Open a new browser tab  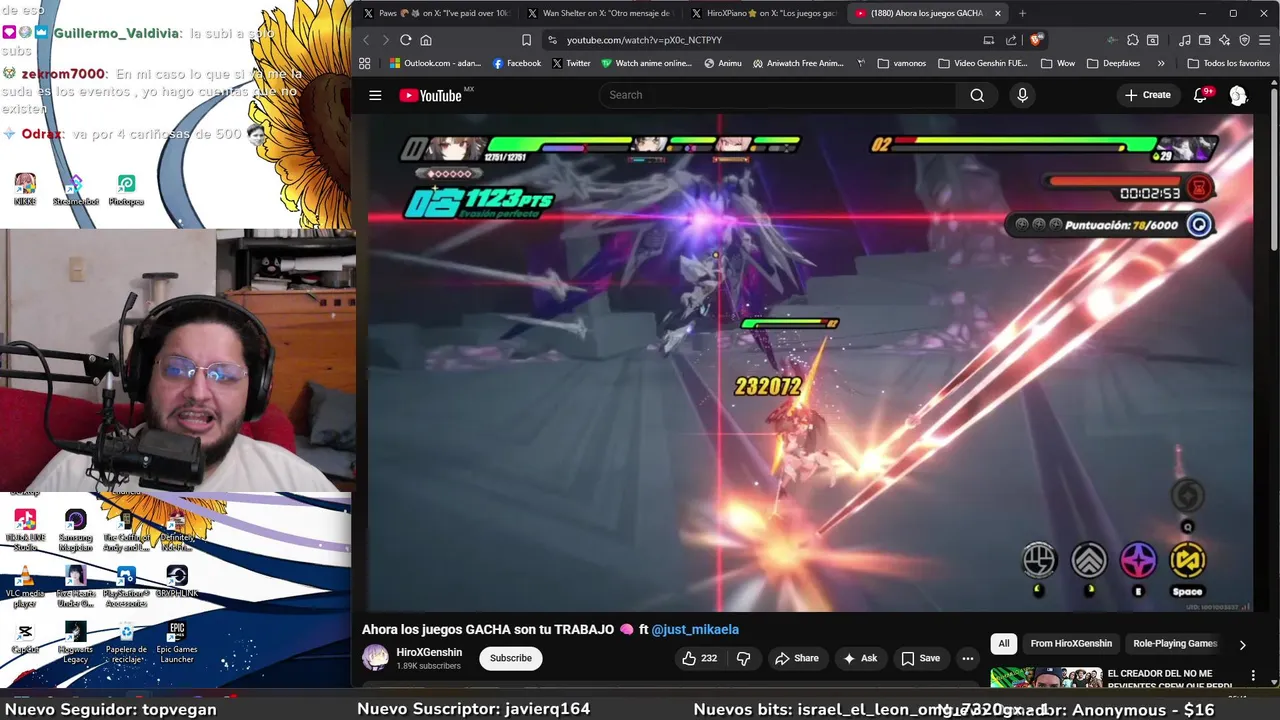[1022, 13]
